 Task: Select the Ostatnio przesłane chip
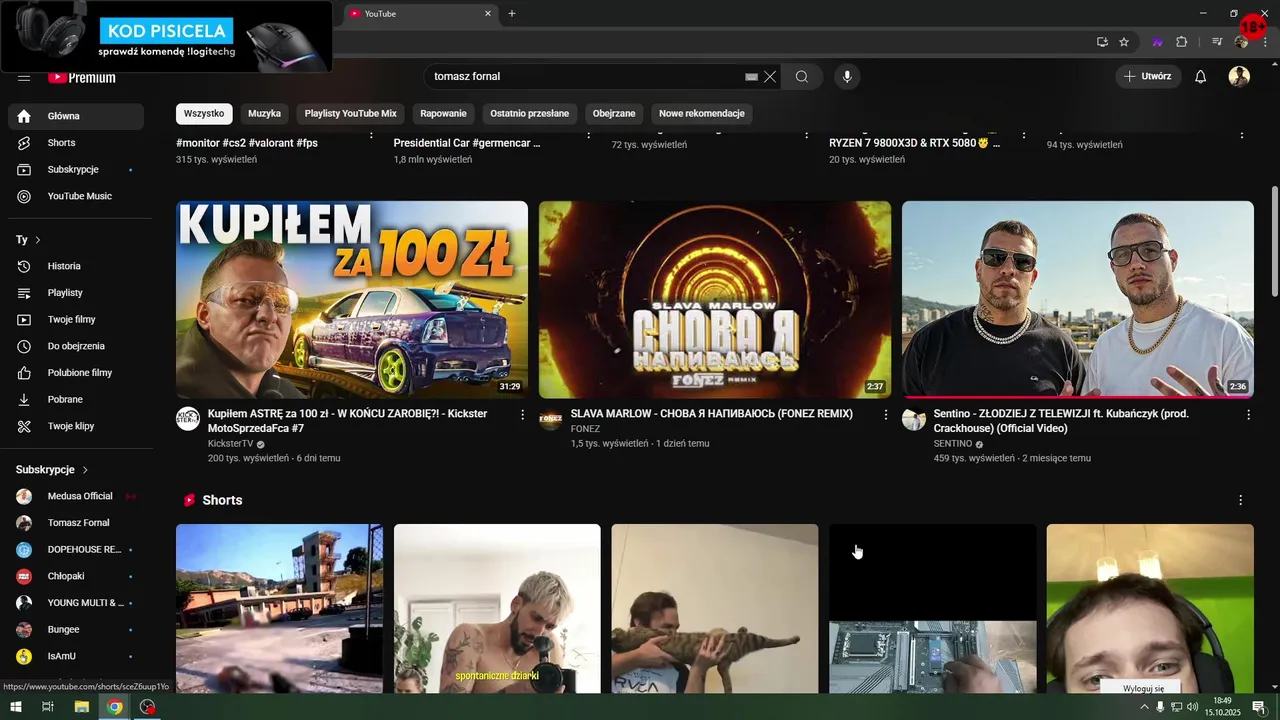(530, 114)
